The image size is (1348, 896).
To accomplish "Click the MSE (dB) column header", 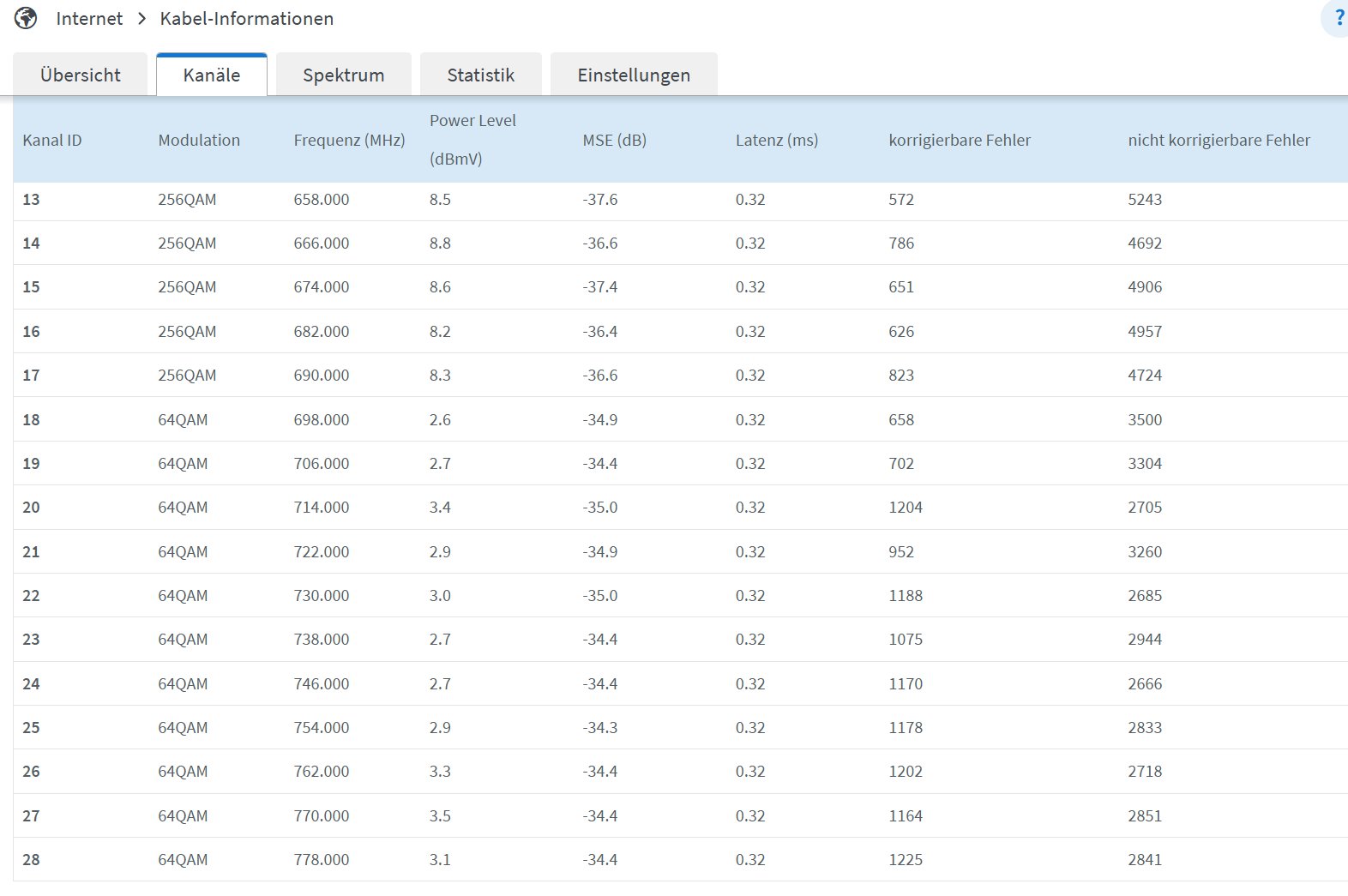I will click(x=615, y=140).
